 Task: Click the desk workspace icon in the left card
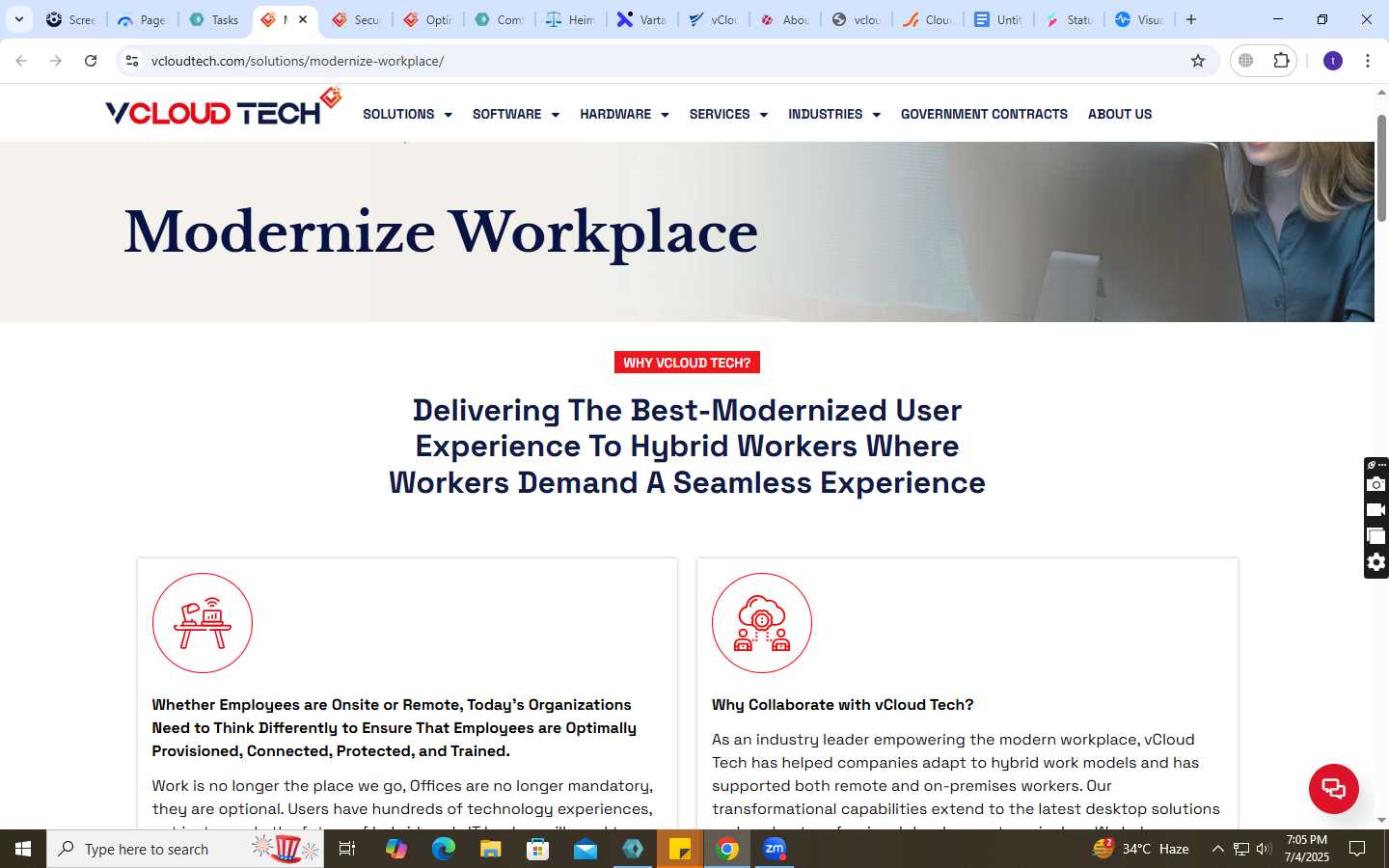(x=203, y=623)
